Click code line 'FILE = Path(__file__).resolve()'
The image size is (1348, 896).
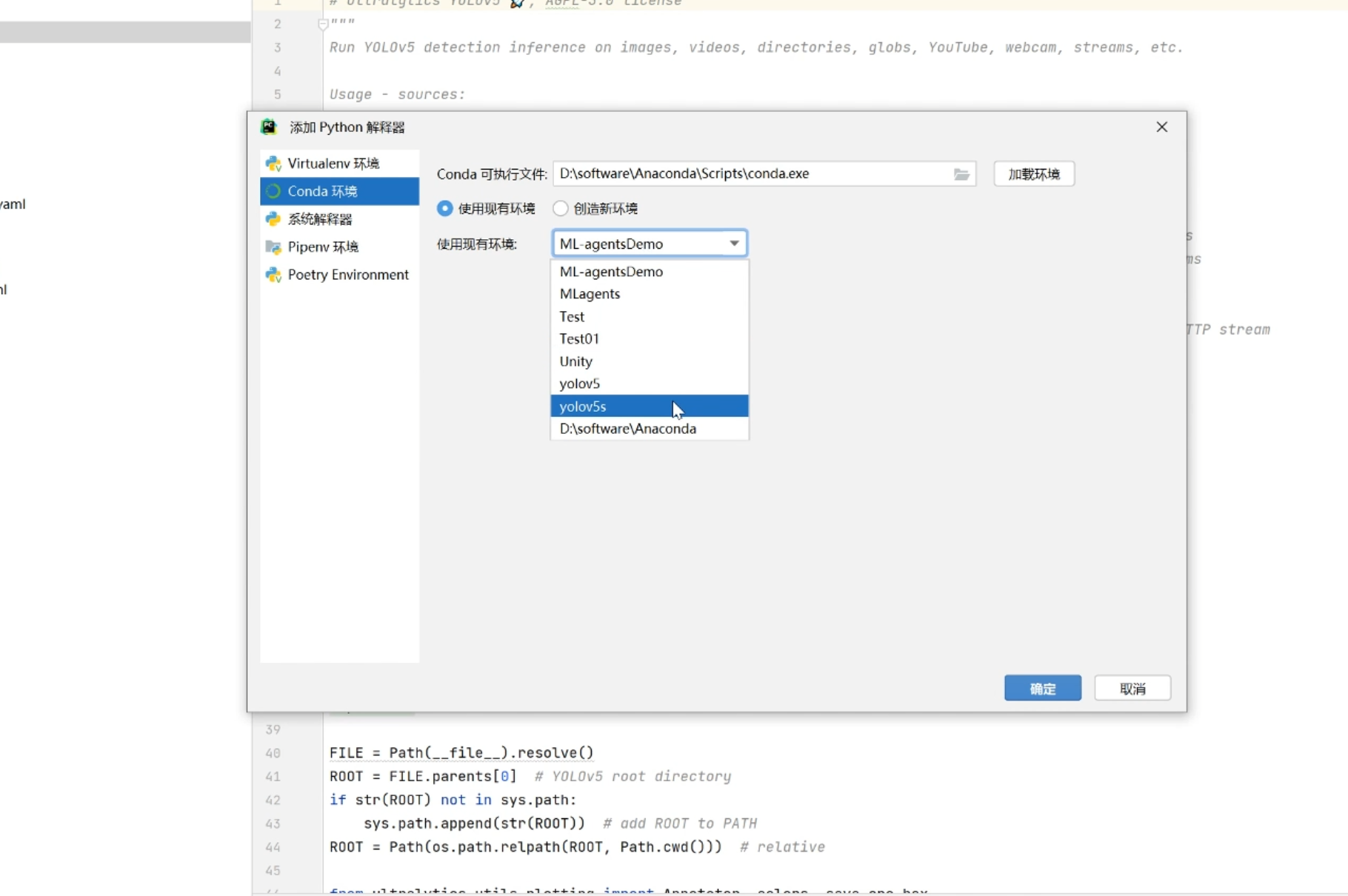pos(461,753)
